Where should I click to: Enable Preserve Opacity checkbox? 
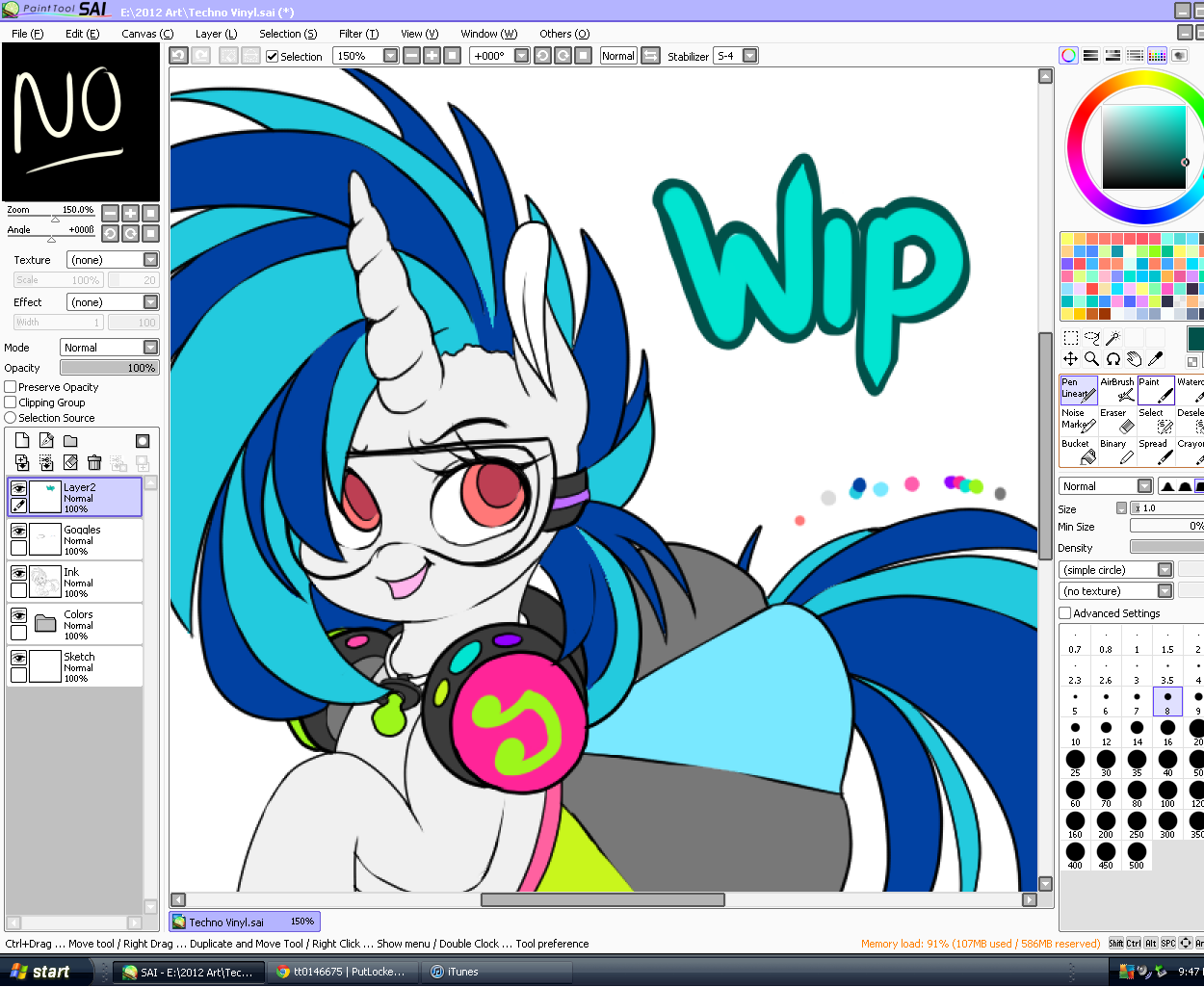[x=11, y=387]
